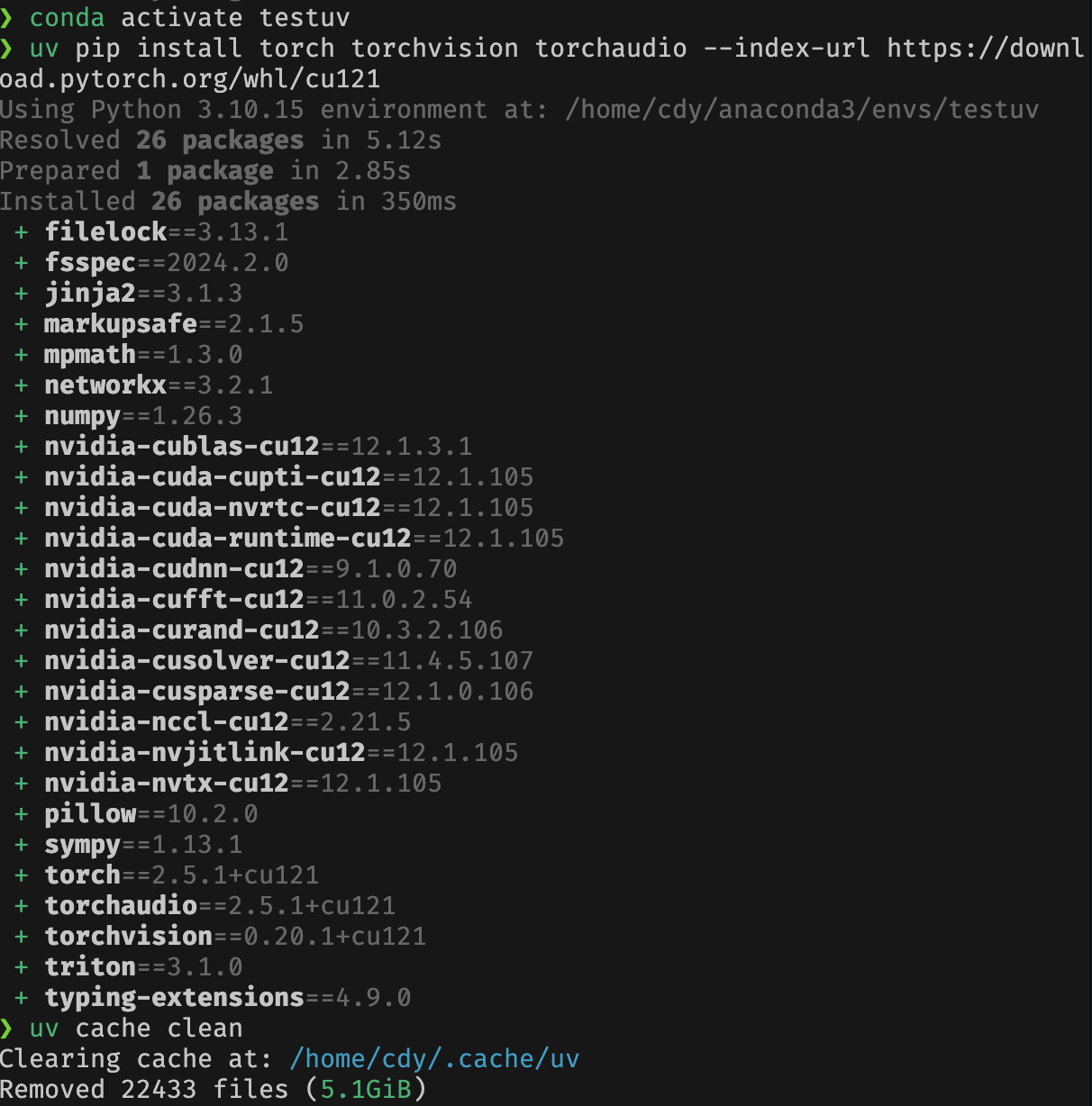The image size is (1092, 1106).
Task: Click the Python 3.10.15 version text
Action: coord(198,110)
